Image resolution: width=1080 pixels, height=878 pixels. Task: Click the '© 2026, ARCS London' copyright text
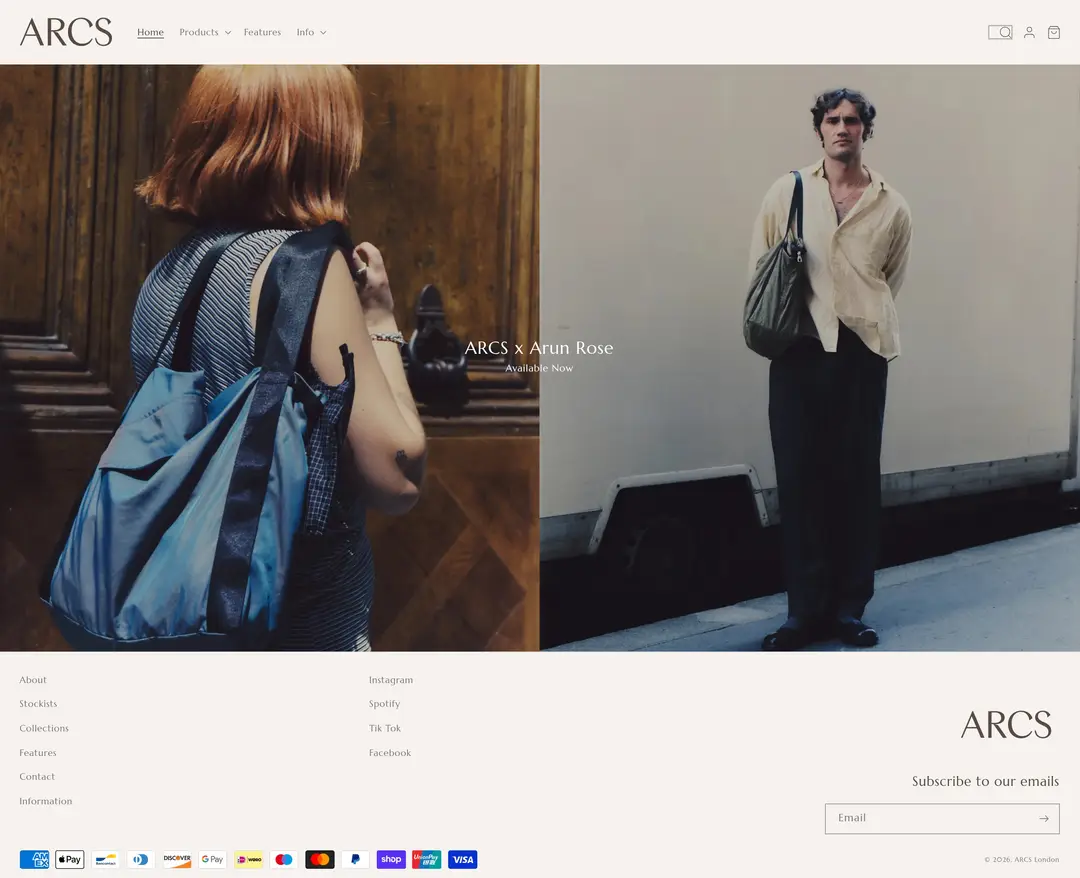pyautogui.click(x=1022, y=859)
